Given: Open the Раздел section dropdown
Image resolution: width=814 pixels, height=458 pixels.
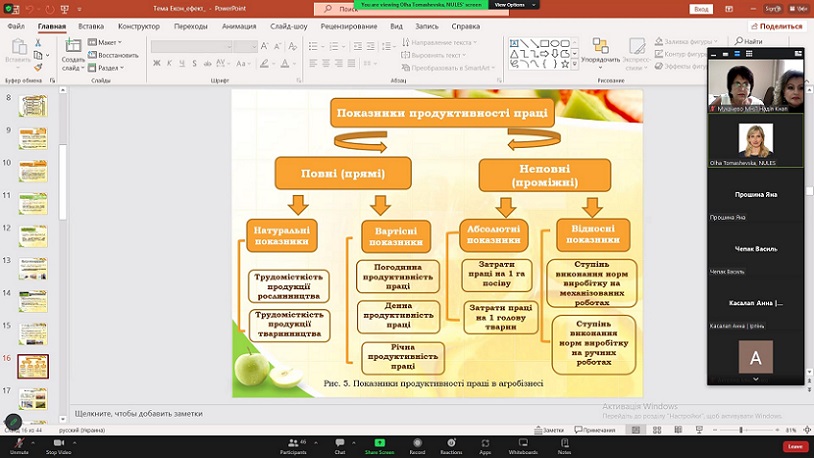Looking at the screenshot, I should [x=106, y=68].
